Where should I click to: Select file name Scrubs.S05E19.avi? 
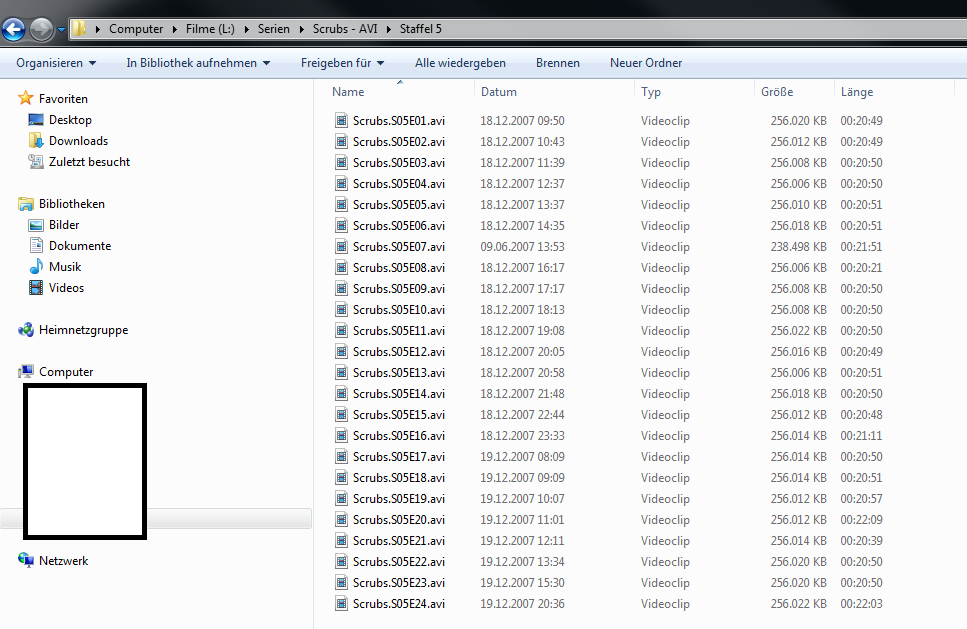tap(398, 498)
